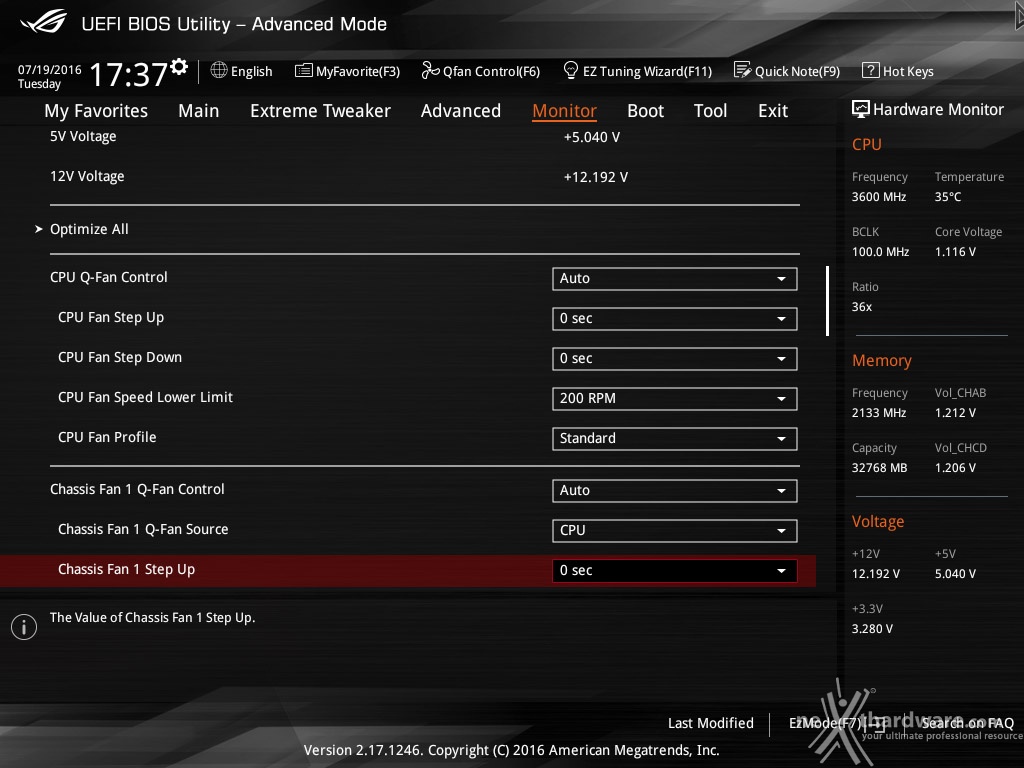
Task: Select the 5V Voltage row label
Action: [x=83, y=136]
